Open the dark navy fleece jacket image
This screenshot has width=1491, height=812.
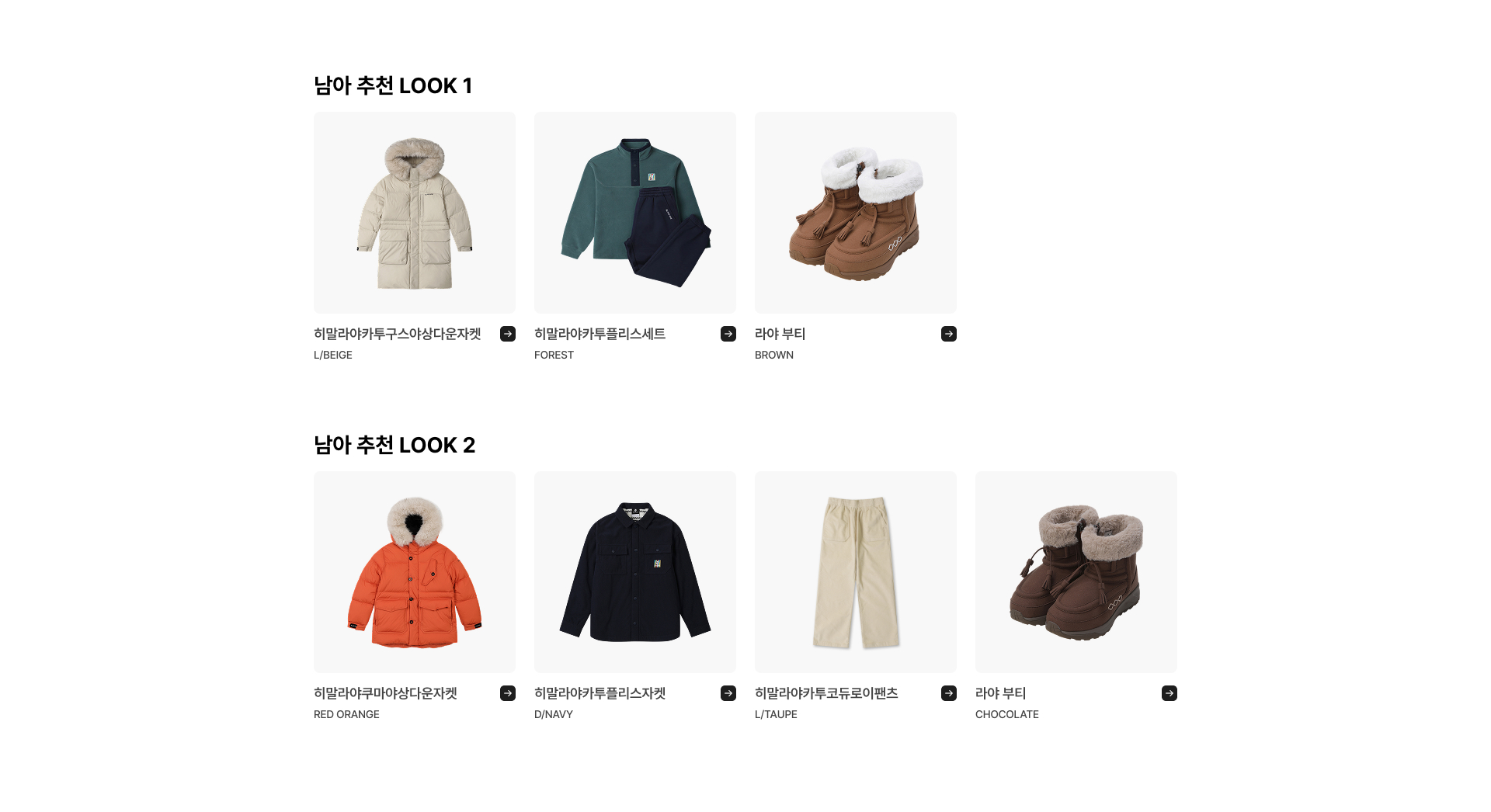[635, 572]
